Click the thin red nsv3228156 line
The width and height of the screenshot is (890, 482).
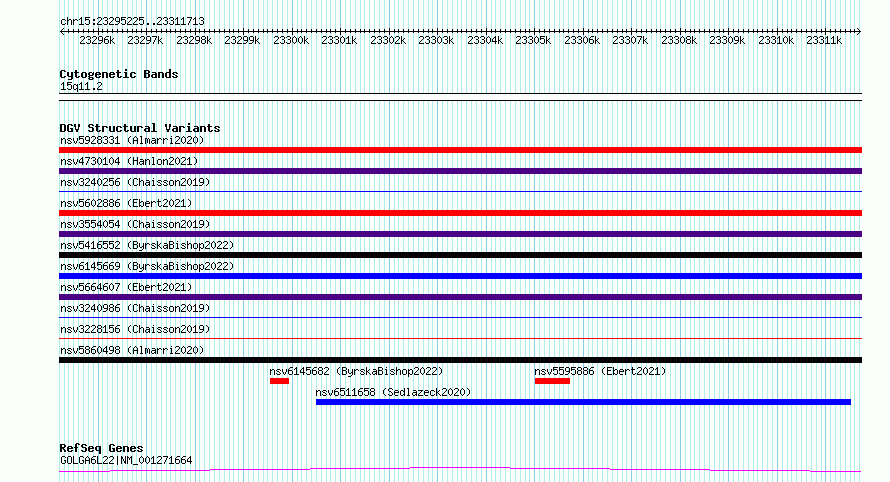(460, 339)
